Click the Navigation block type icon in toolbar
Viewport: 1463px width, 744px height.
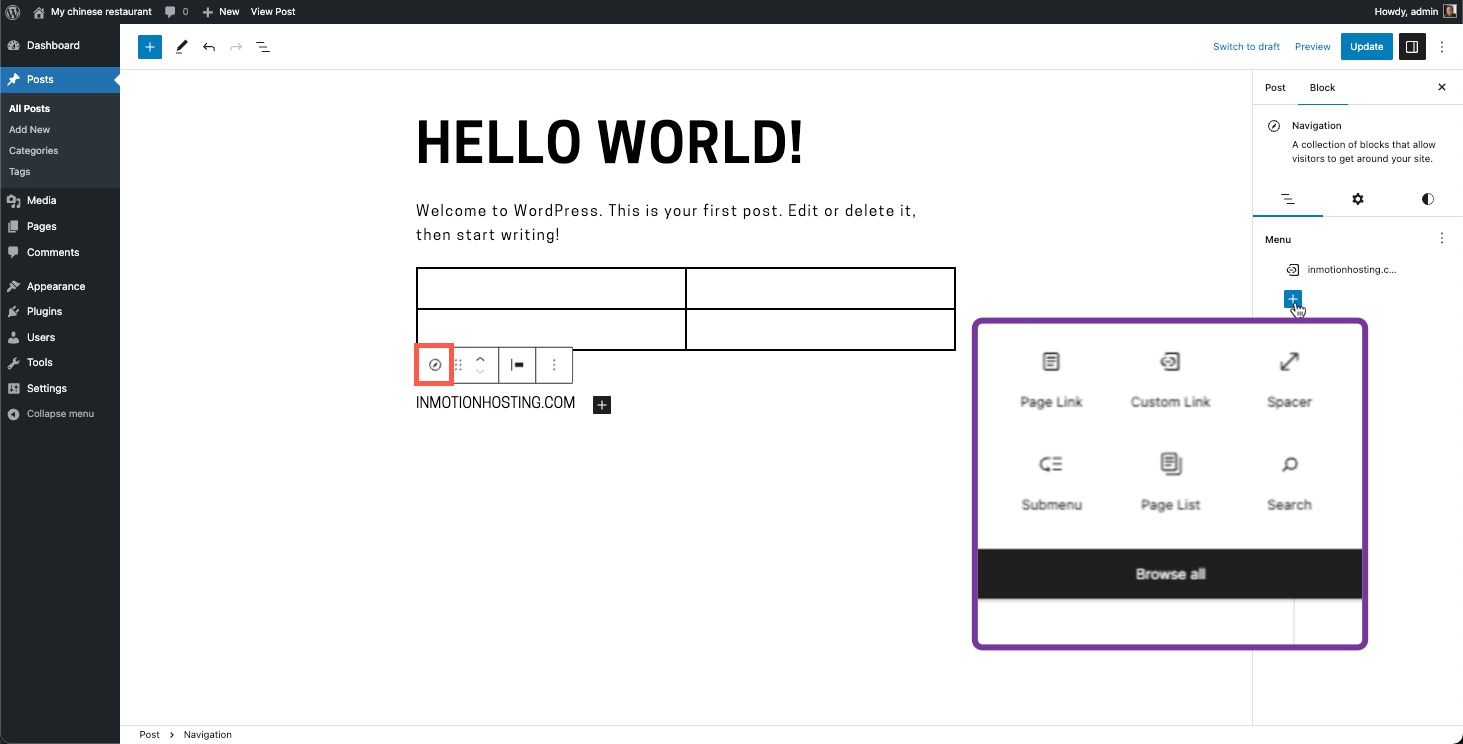point(435,365)
